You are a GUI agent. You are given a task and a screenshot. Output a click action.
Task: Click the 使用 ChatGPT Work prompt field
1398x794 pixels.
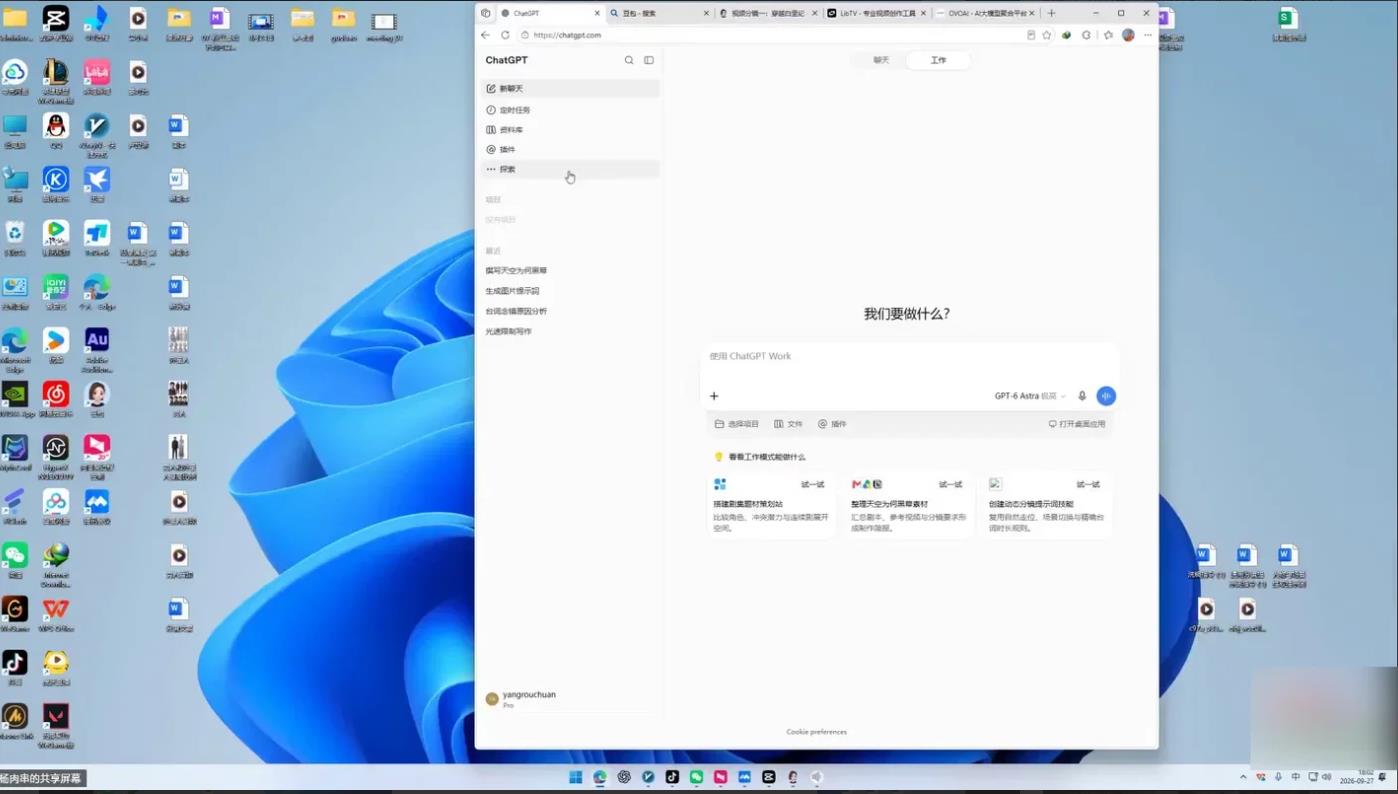tap(908, 356)
